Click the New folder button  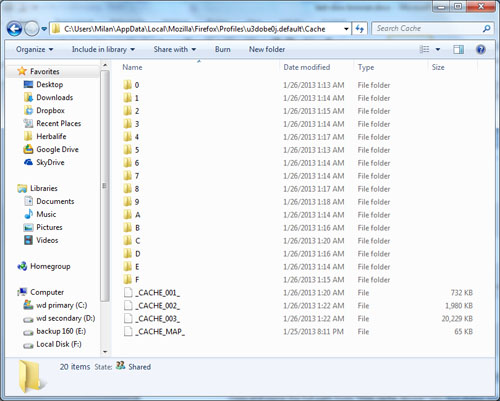(x=267, y=49)
